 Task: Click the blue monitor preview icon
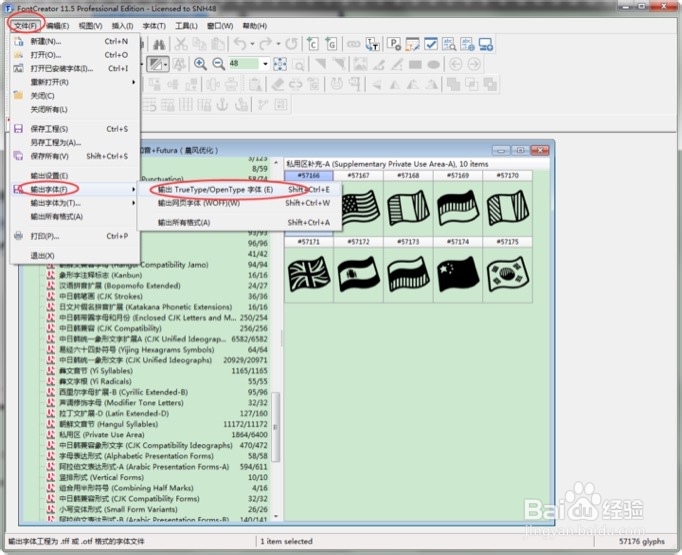coord(485,44)
